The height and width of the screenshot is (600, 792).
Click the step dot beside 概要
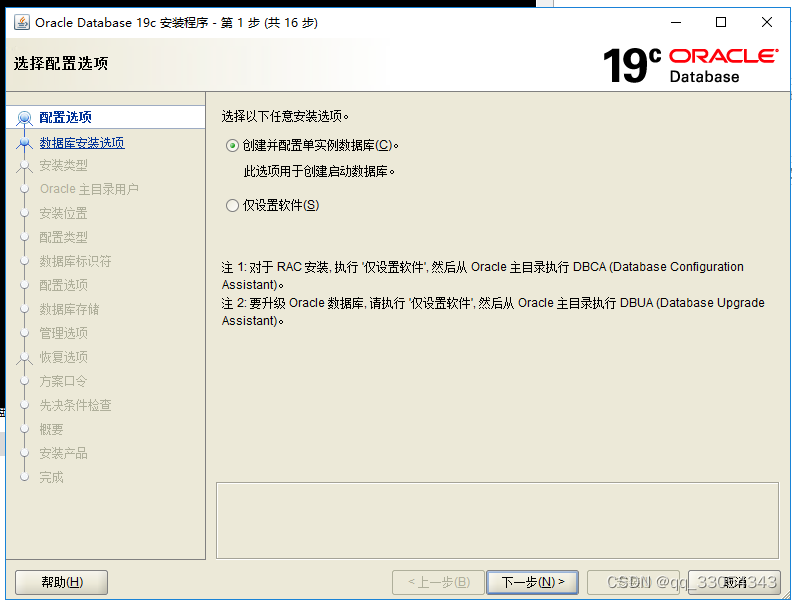click(x=24, y=429)
